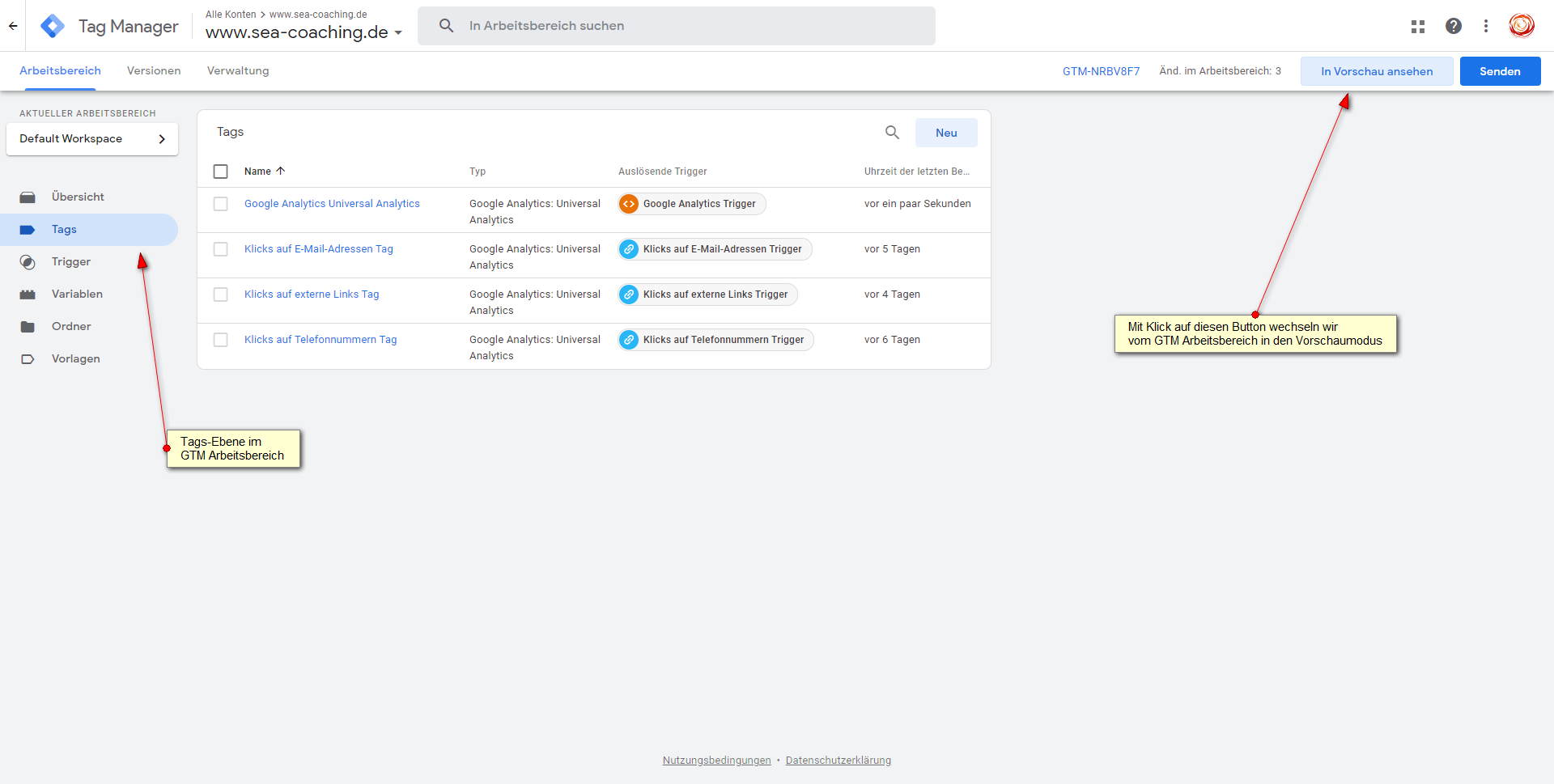Open the GTM-NRBV8F7 container ID link
Viewport: 1554px width, 784px height.
point(1101,71)
